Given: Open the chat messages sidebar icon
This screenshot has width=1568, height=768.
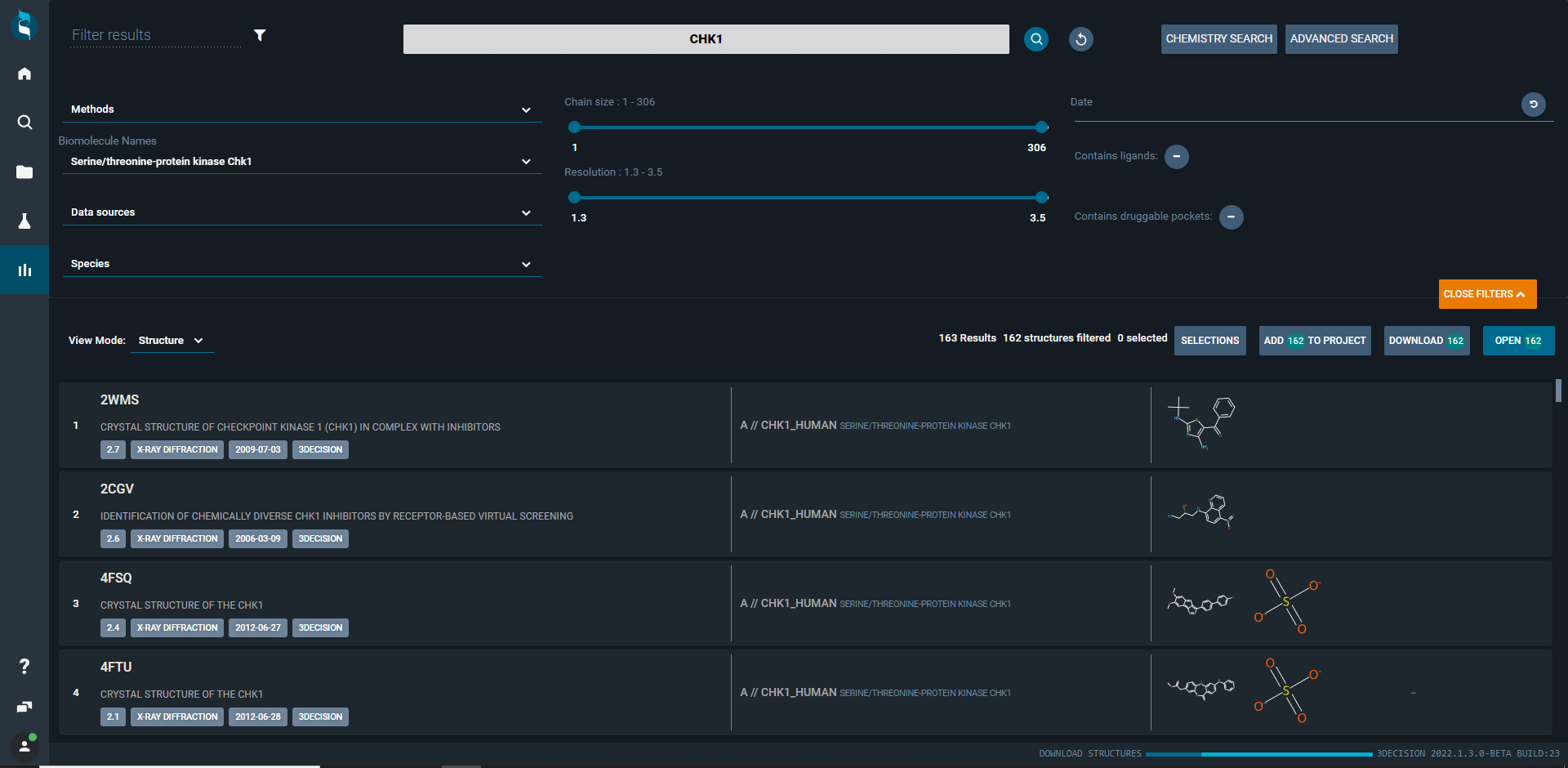Looking at the screenshot, I should point(24,707).
